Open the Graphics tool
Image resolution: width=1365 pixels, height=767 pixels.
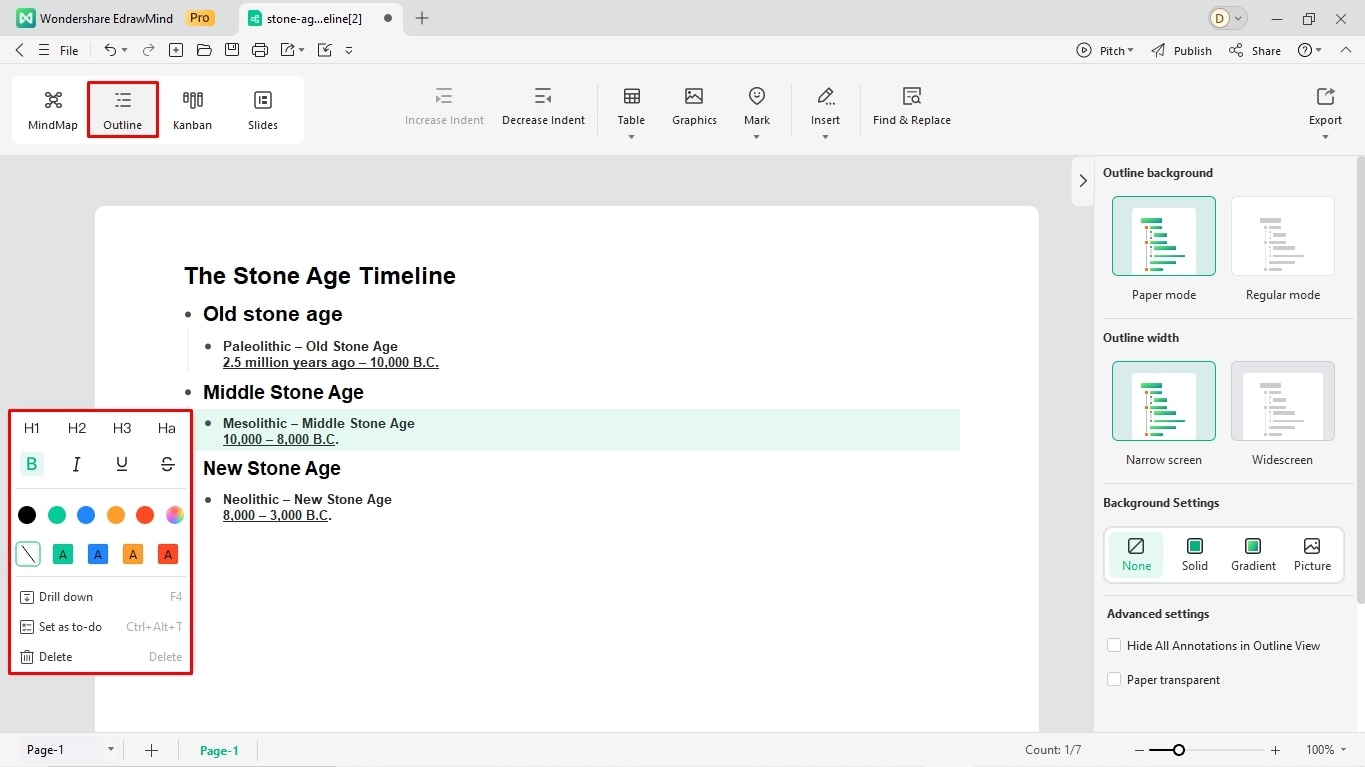pyautogui.click(x=694, y=107)
